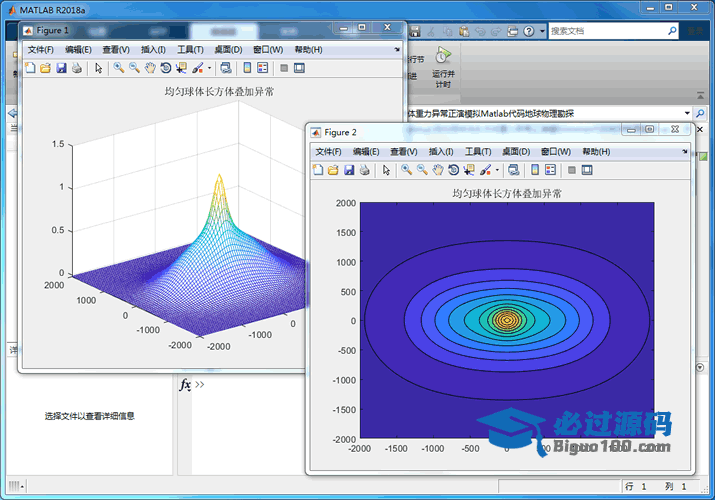
Task: Open file icon in Figure 2 toolbar
Action: coord(333,170)
